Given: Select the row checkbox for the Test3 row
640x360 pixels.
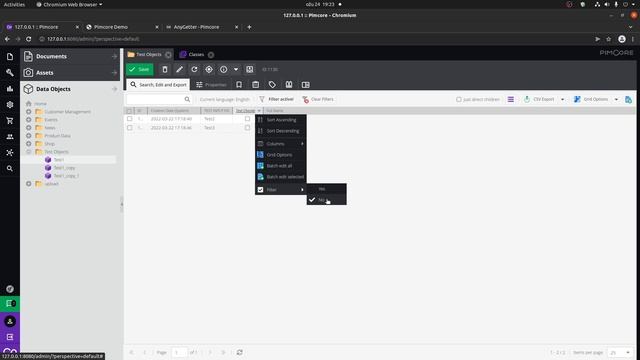Looking at the screenshot, I should coord(129,128).
